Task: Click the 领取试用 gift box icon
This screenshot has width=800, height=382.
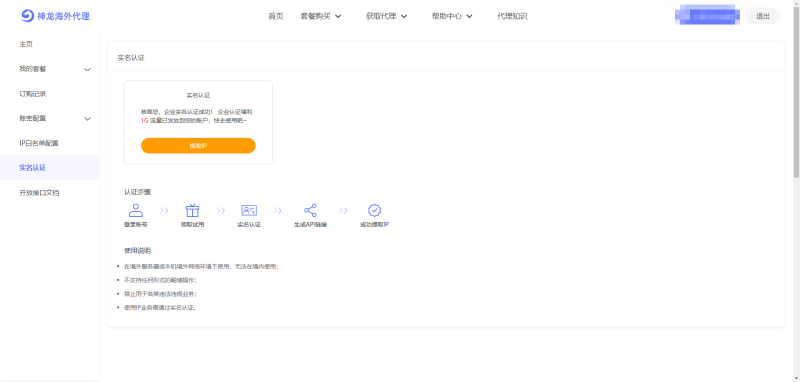Action: pos(192,210)
